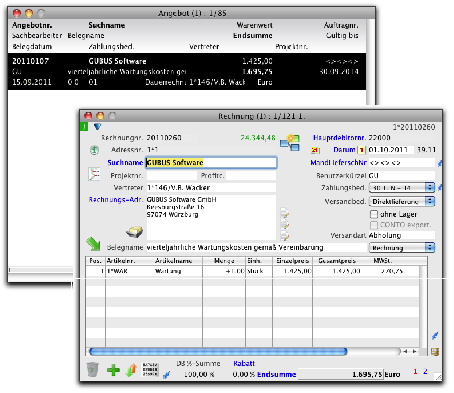Toggle the 'ohne Lager' checkbox

pos(374,214)
